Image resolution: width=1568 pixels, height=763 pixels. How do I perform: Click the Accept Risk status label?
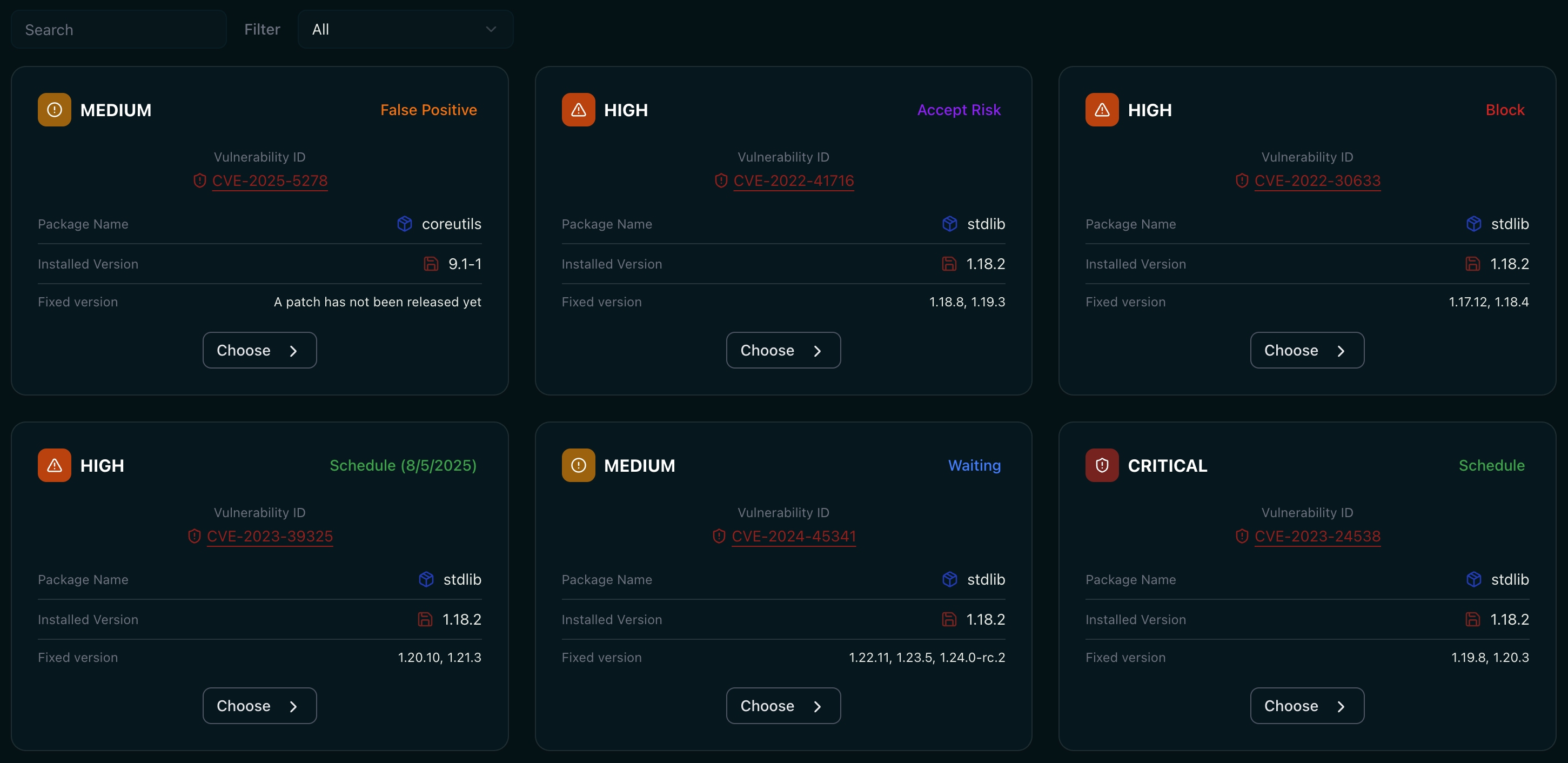958,110
